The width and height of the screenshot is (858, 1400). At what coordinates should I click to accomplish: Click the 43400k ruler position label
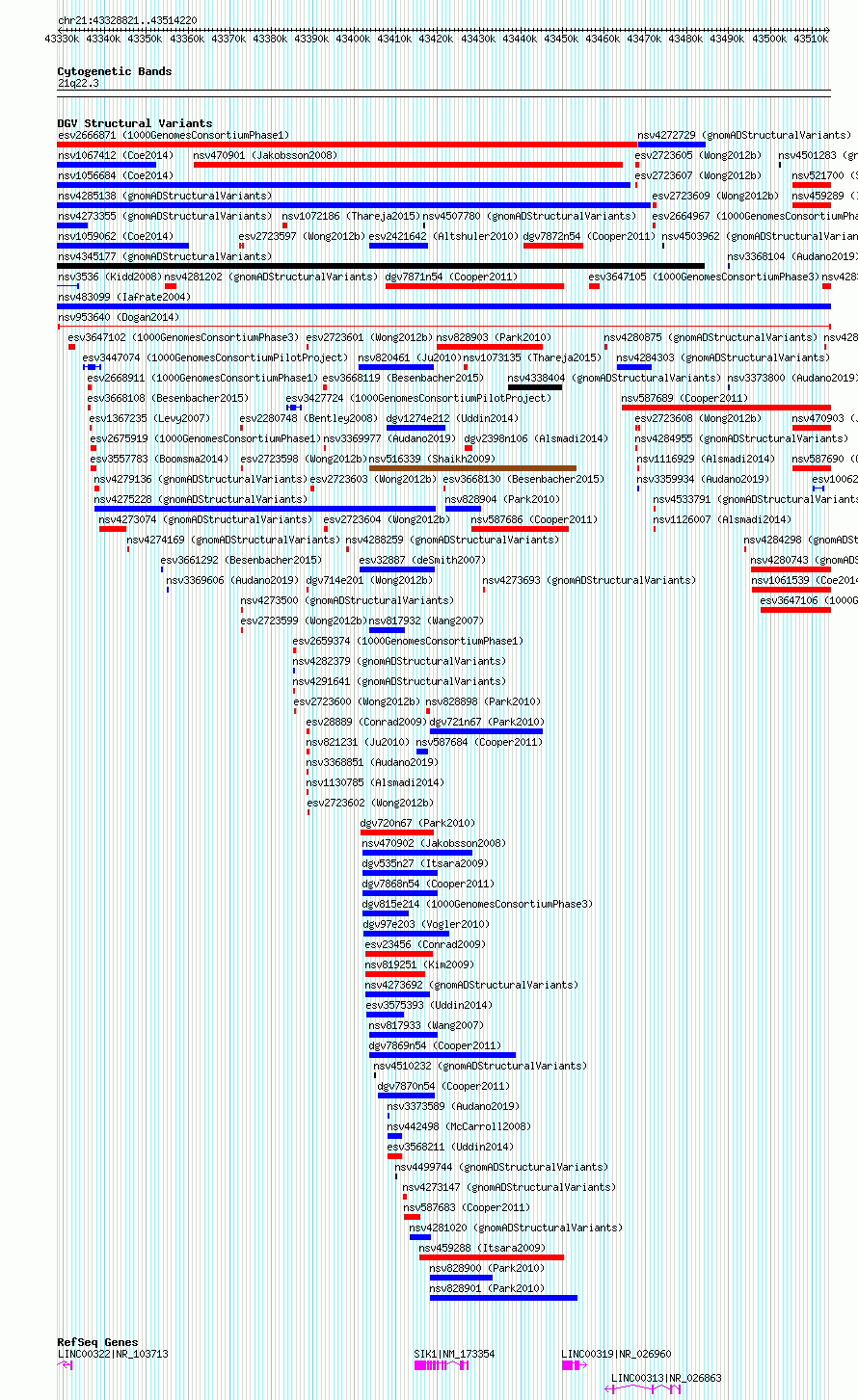(354, 39)
